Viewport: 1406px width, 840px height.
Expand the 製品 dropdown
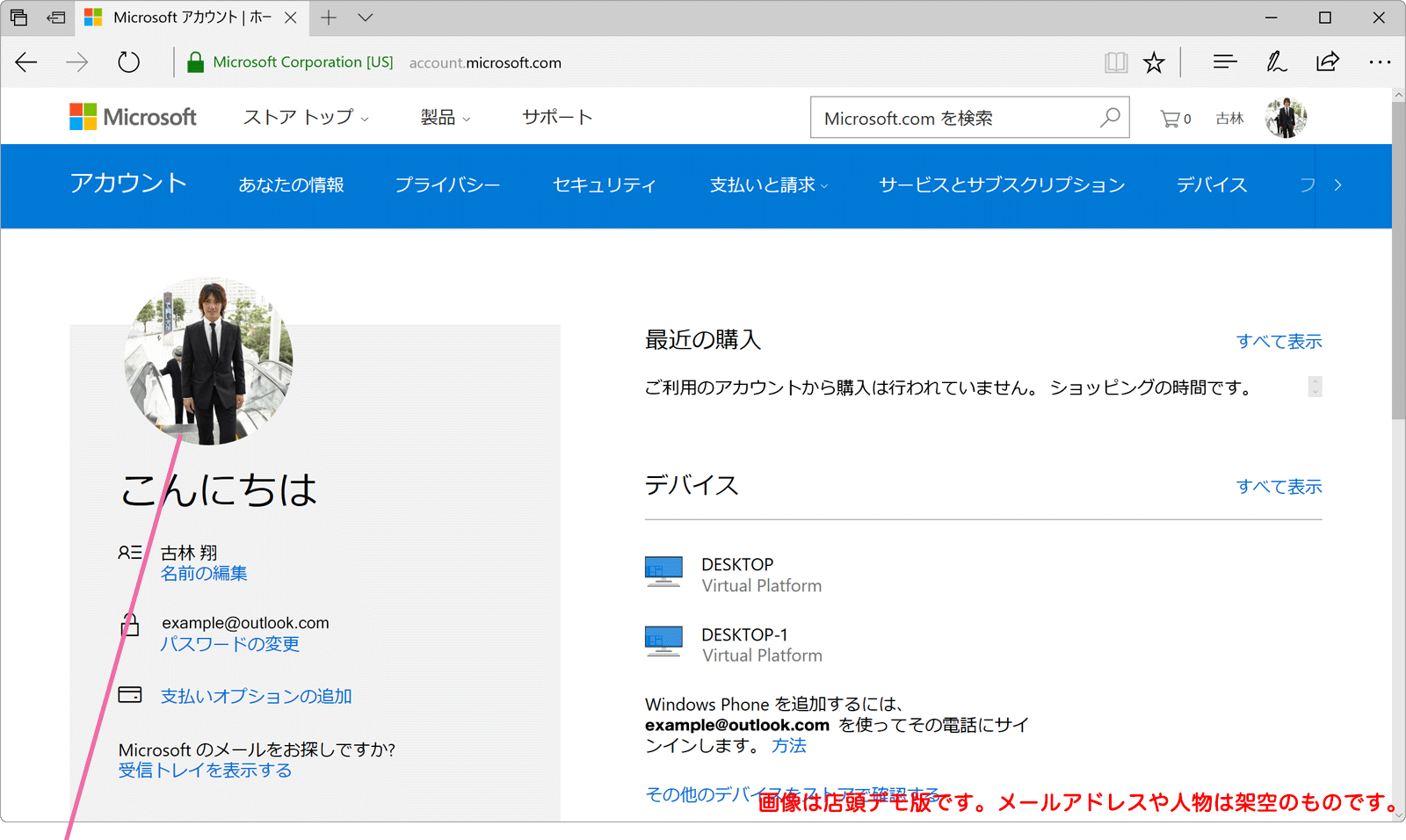point(446,117)
